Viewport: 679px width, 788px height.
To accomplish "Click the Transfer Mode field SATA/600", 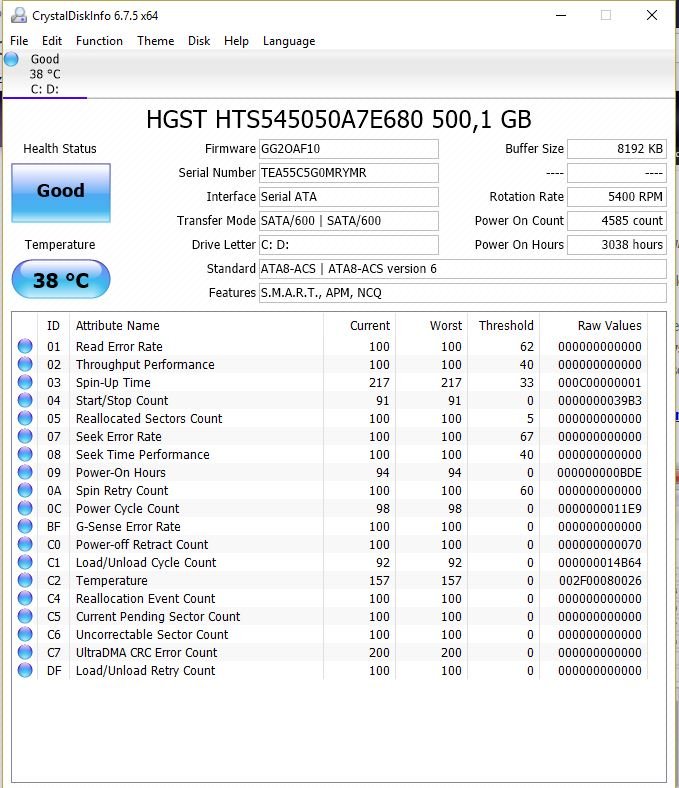I will (x=349, y=221).
